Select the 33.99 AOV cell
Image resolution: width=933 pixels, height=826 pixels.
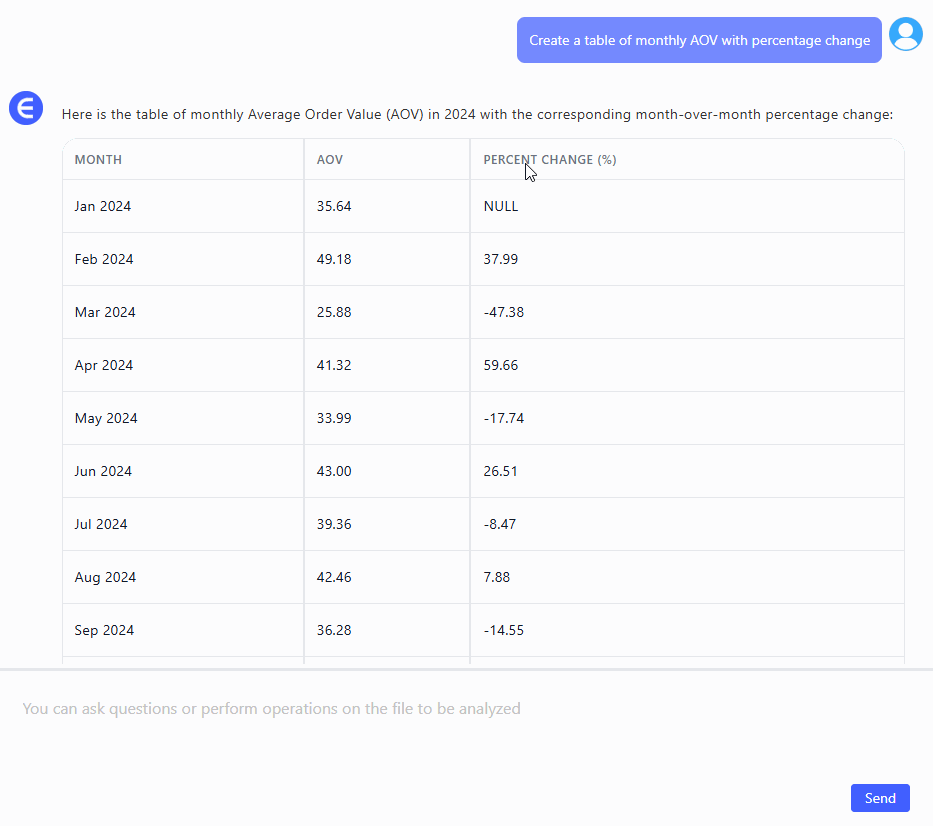334,419
